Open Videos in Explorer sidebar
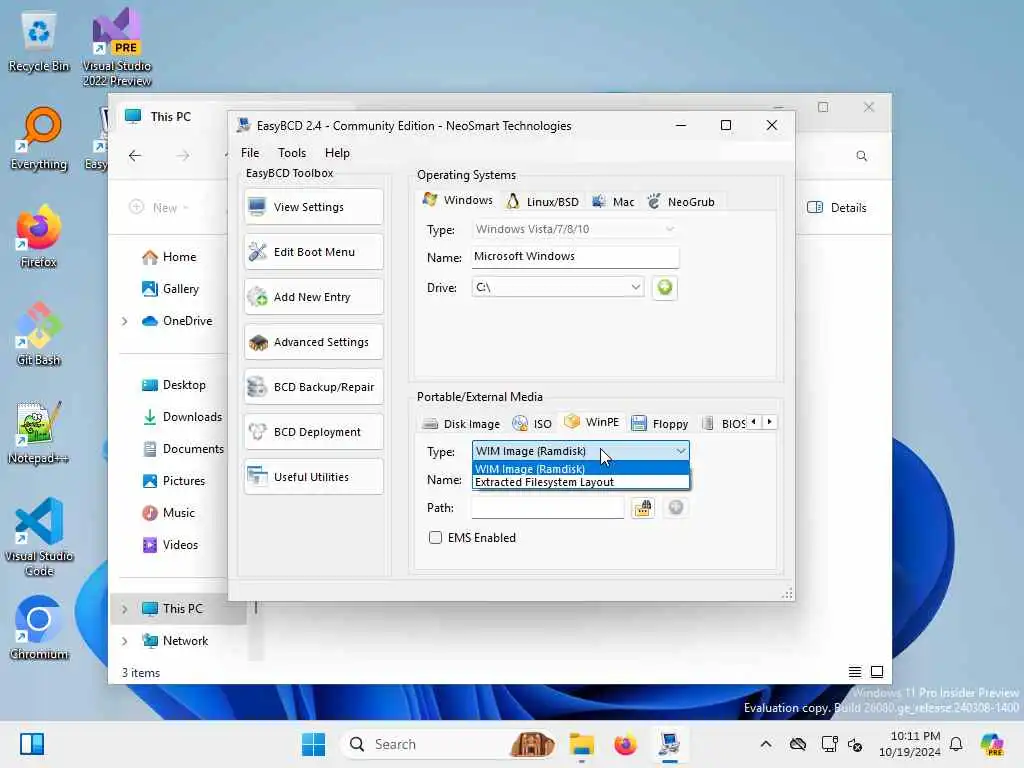Viewport: 1024px width, 768px height. [x=170, y=545]
